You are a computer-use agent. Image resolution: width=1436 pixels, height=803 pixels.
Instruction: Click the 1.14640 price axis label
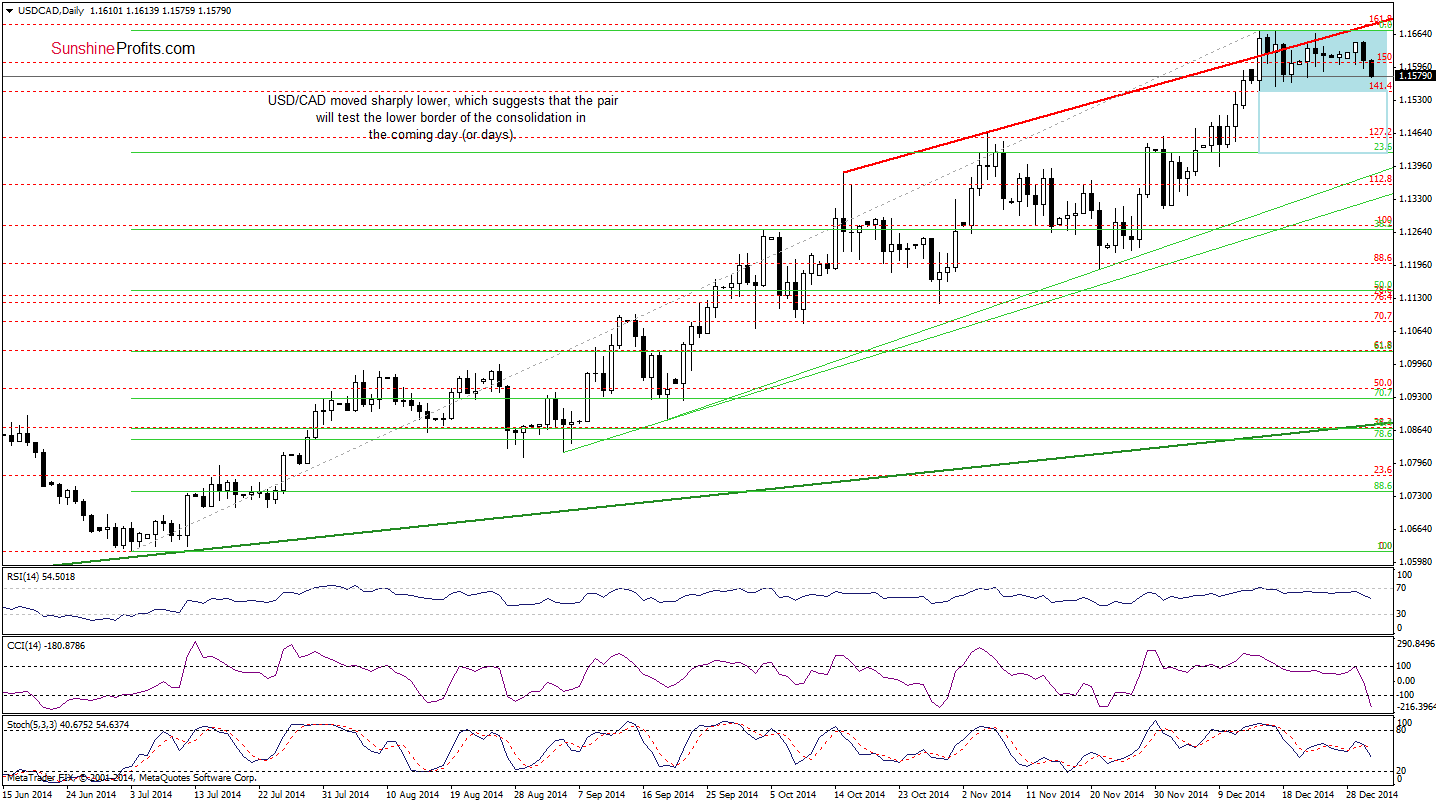coord(1415,133)
